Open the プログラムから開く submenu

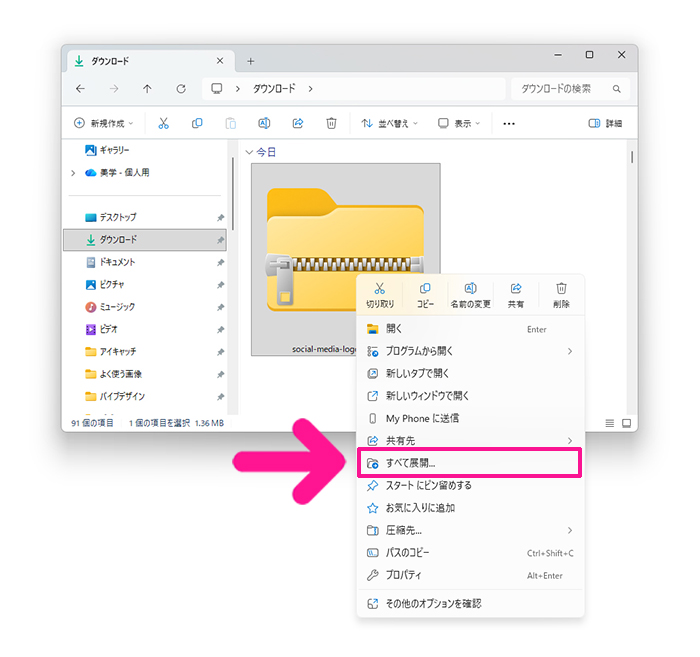pos(470,351)
